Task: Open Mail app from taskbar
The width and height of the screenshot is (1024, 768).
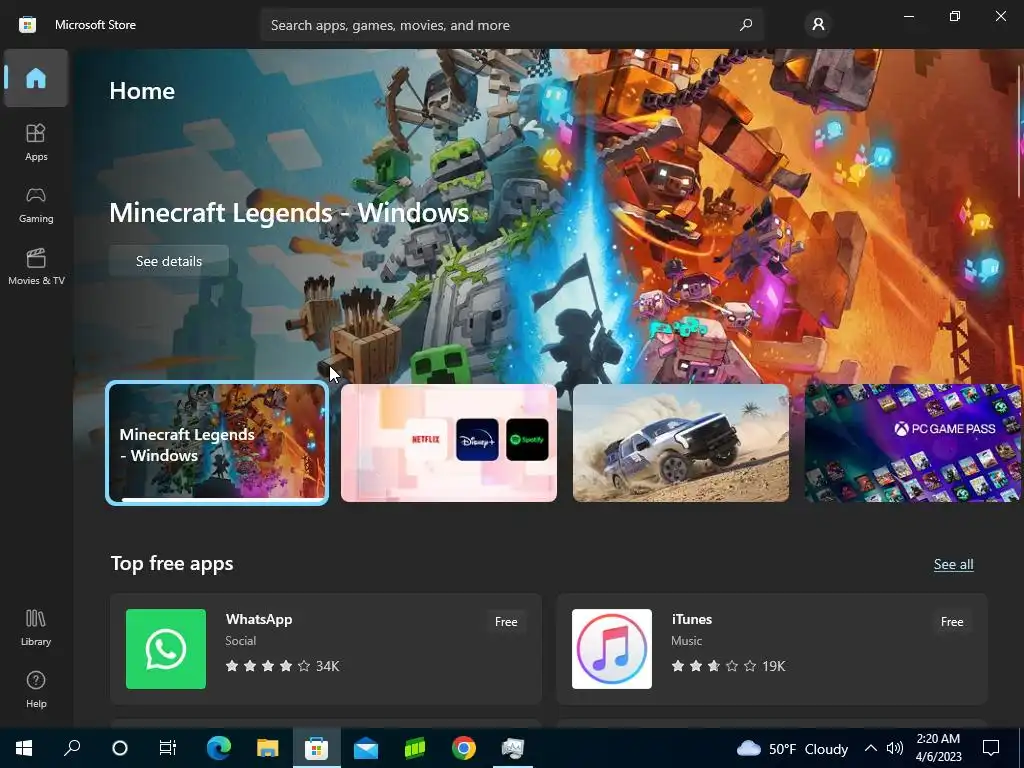Action: [366, 748]
